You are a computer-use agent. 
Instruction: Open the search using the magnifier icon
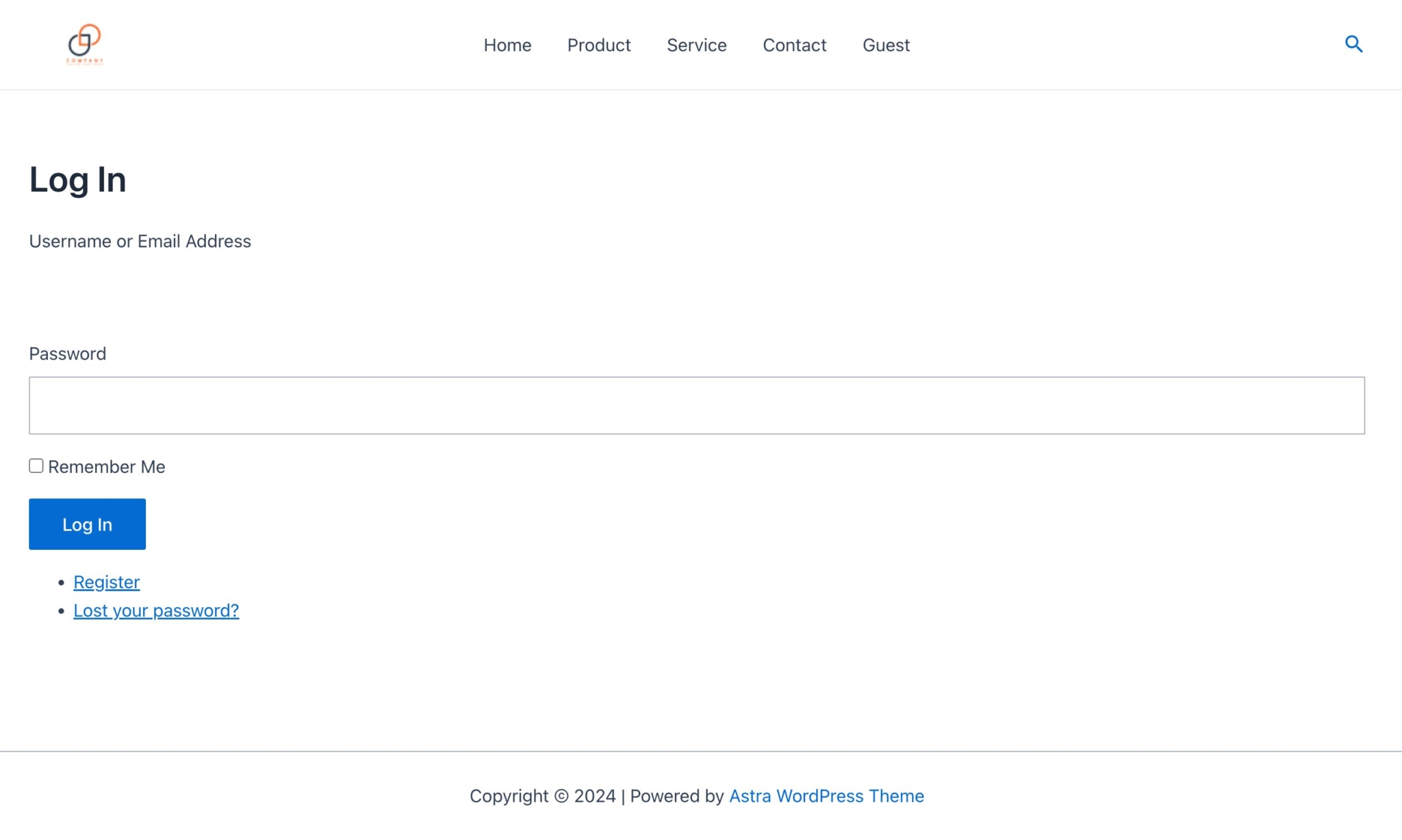coord(1353,44)
